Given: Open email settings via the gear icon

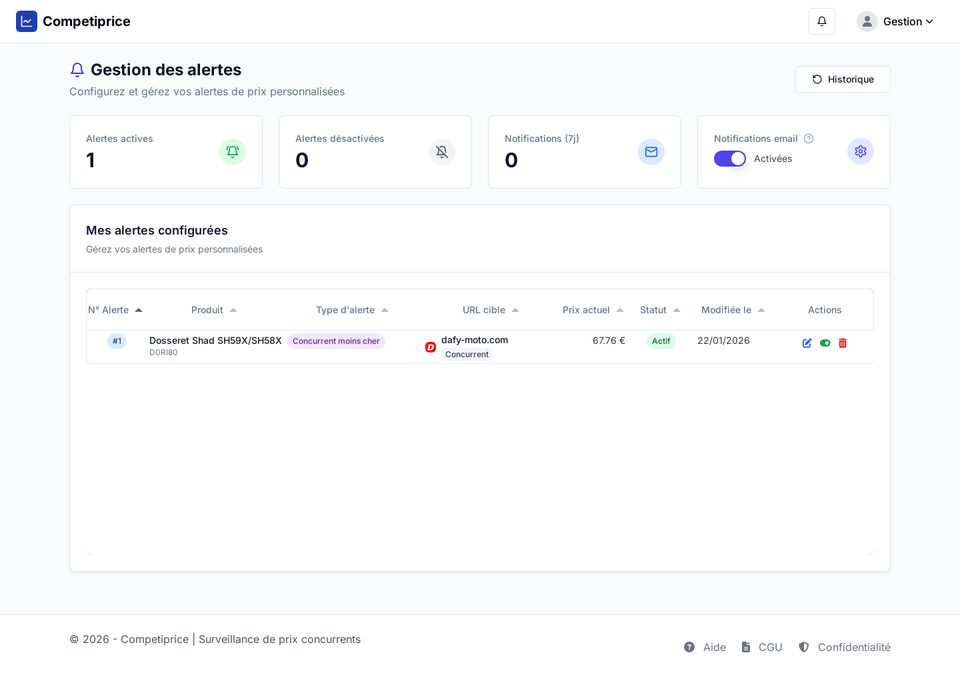Looking at the screenshot, I should click(859, 150).
